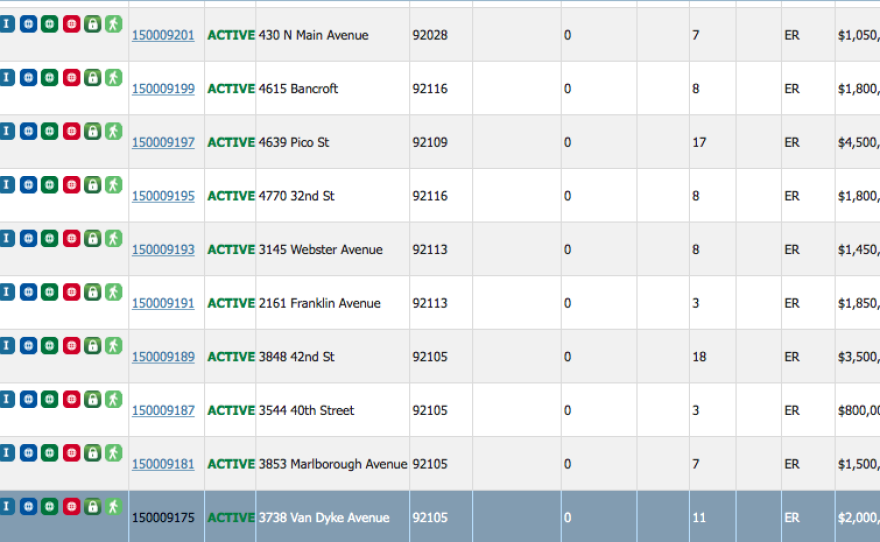Click the value 17 in the Pico St row
Viewport: 880px width, 542px height.
click(x=699, y=143)
